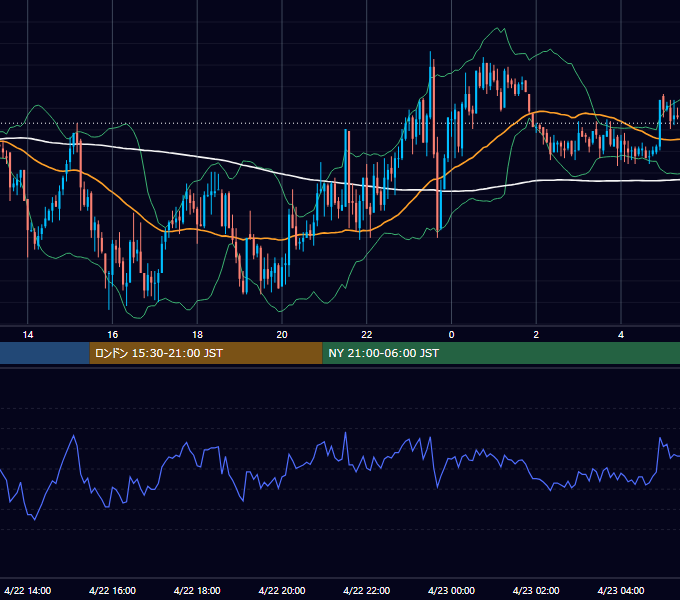Click the 4/22 20:00 time label
The image size is (680, 600).
[282, 590]
